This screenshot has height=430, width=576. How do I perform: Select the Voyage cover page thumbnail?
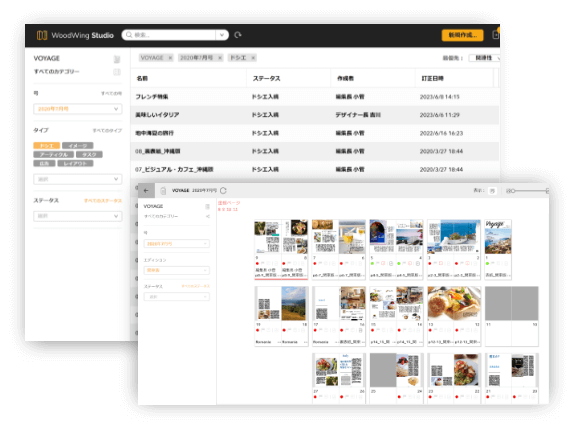tap(498, 237)
